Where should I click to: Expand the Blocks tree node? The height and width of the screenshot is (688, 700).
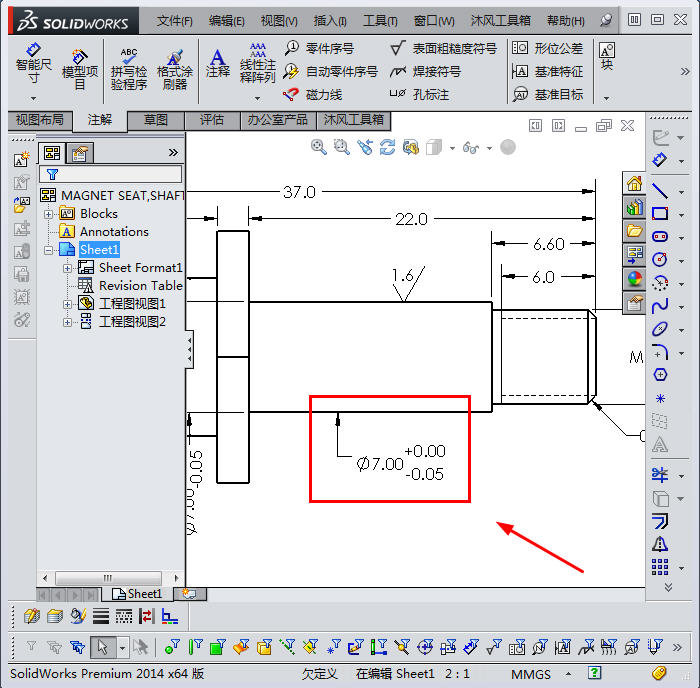[49, 214]
